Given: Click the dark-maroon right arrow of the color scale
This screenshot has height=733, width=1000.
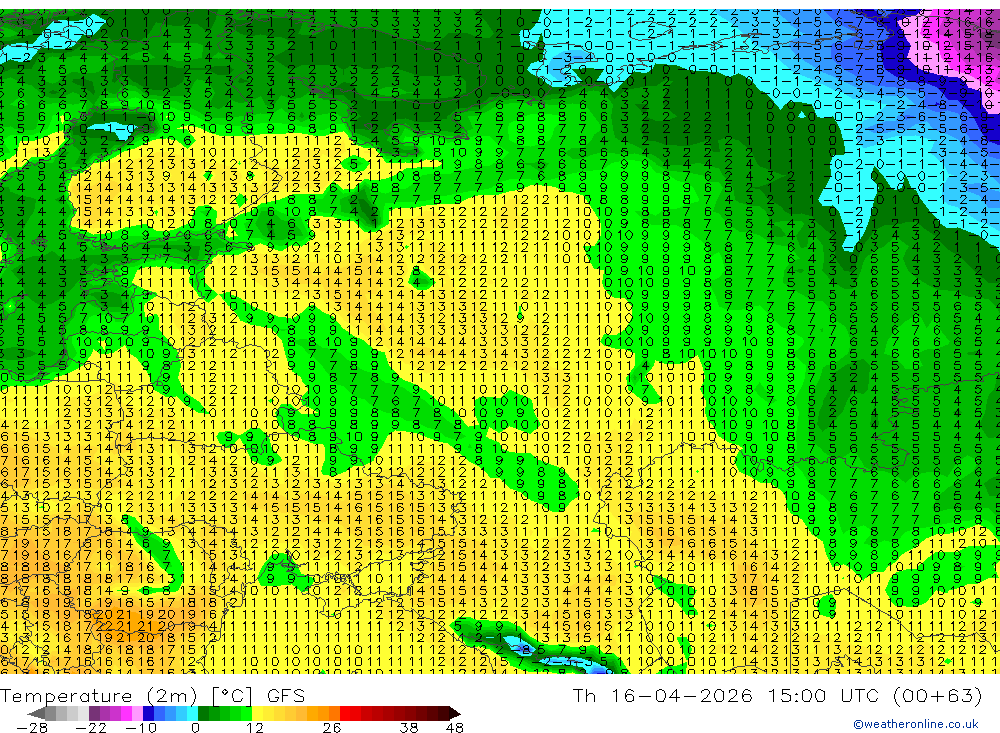Looking at the screenshot, I should [455, 714].
